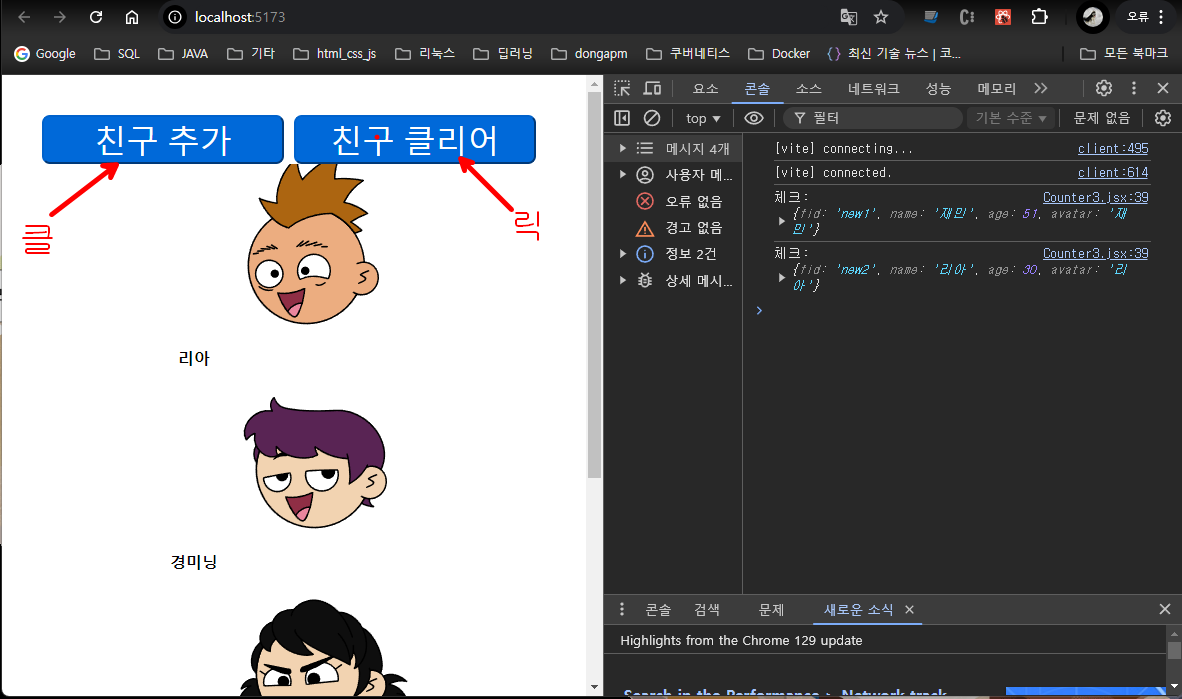Click the 필터 console filter field
This screenshot has height=699, width=1182.
click(x=874, y=118)
